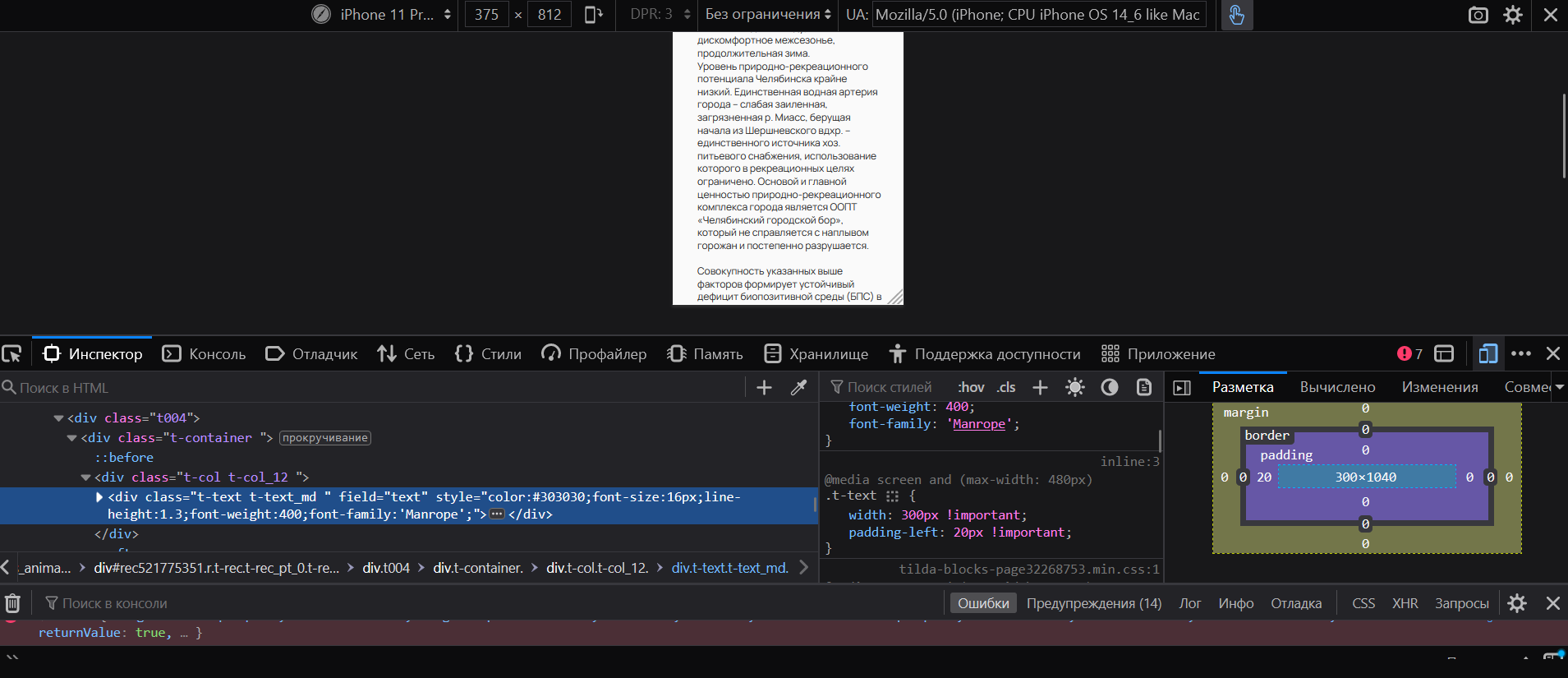Switch sidebar to Изменения tab

1440,387
